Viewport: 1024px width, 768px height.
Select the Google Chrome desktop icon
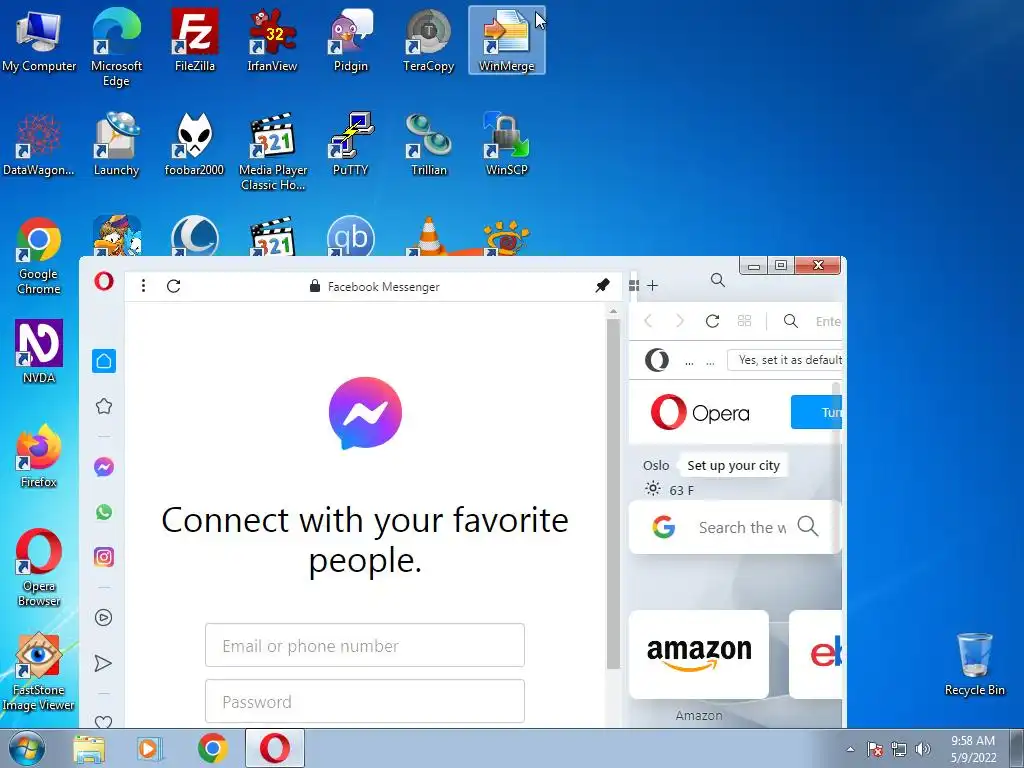click(x=39, y=255)
